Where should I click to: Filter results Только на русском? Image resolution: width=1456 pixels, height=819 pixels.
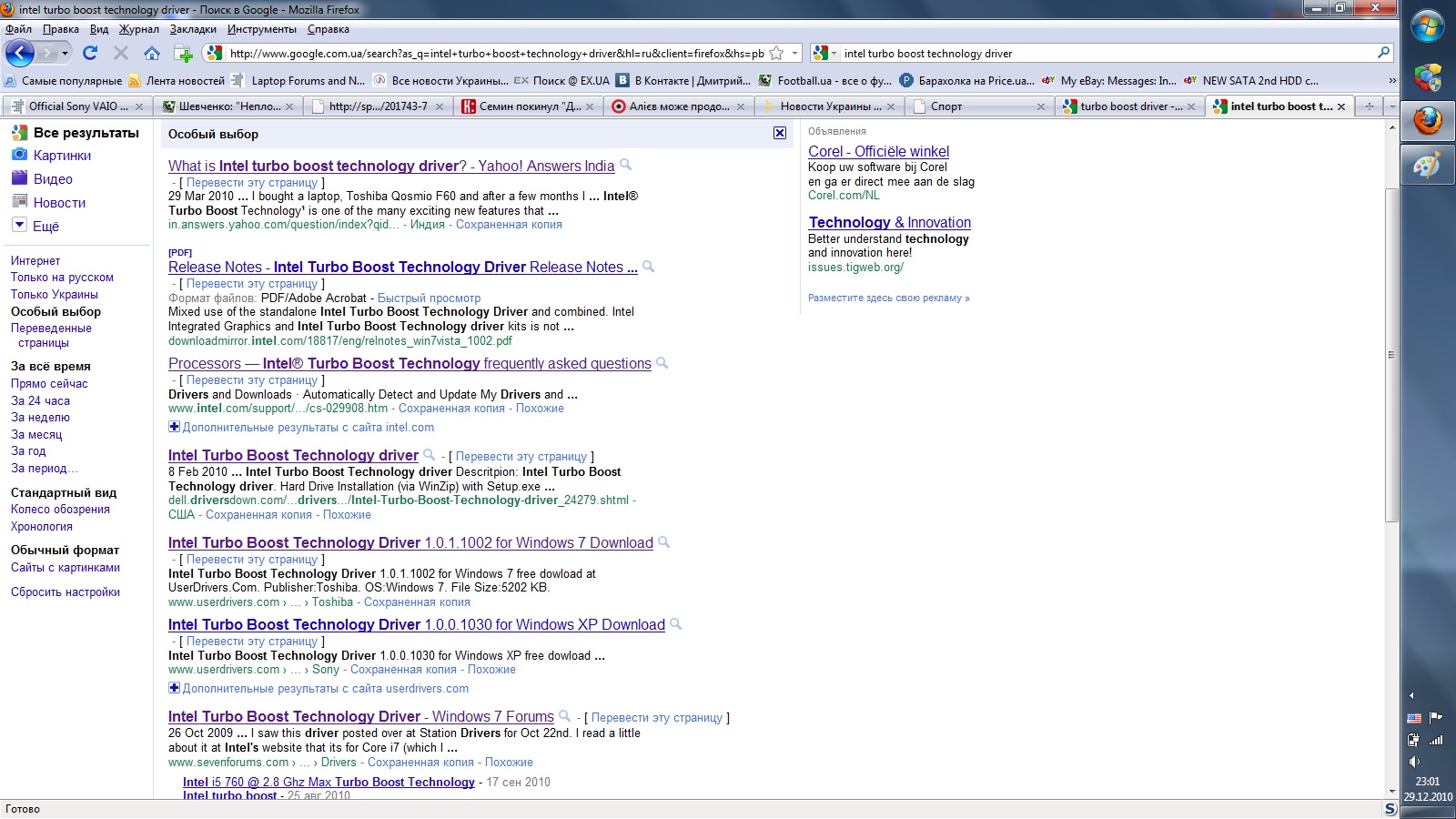(62, 277)
